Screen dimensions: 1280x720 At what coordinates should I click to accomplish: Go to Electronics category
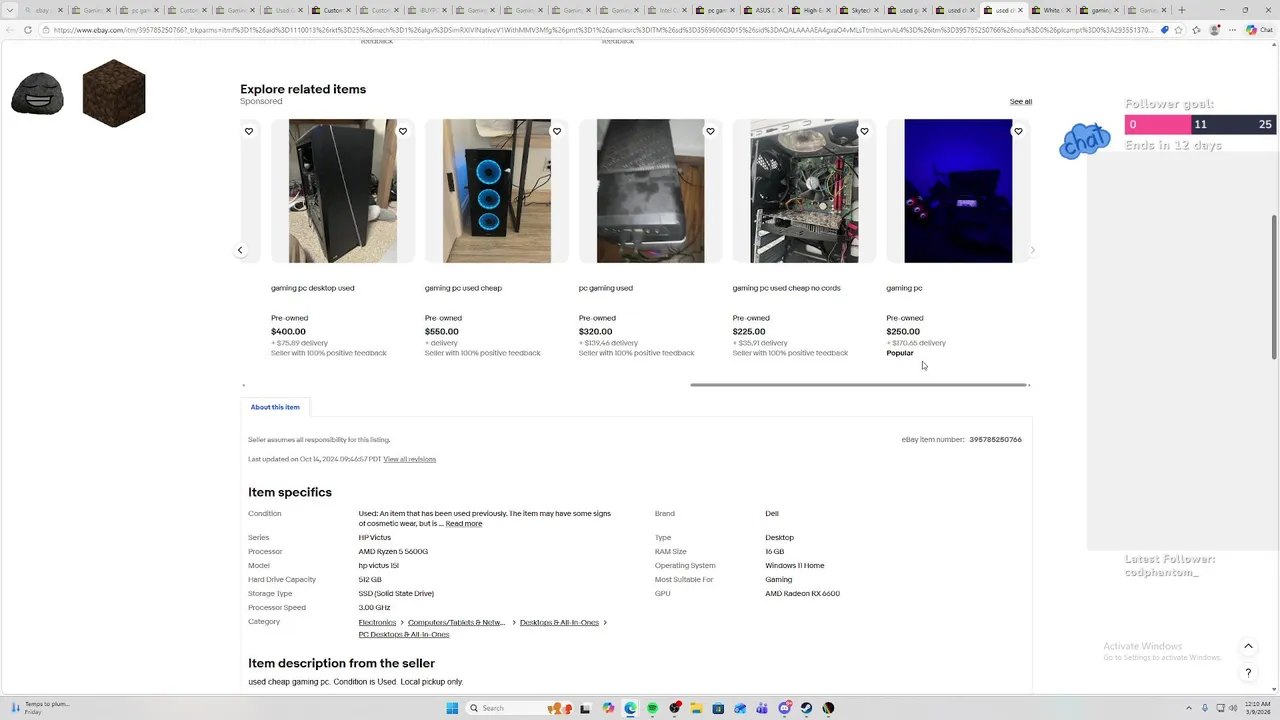[378, 622]
